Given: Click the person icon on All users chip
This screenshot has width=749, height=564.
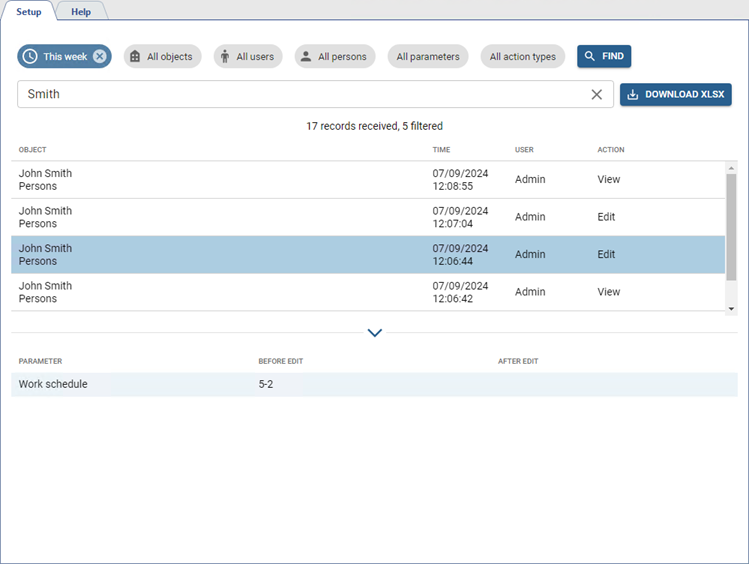Looking at the screenshot, I should click(225, 57).
